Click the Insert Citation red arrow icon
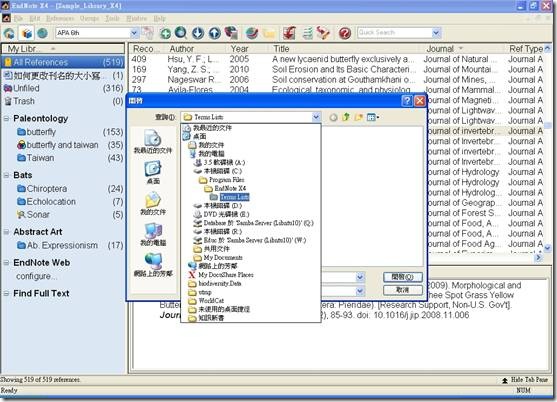The width and height of the screenshot is (557, 402). coord(290,33)
